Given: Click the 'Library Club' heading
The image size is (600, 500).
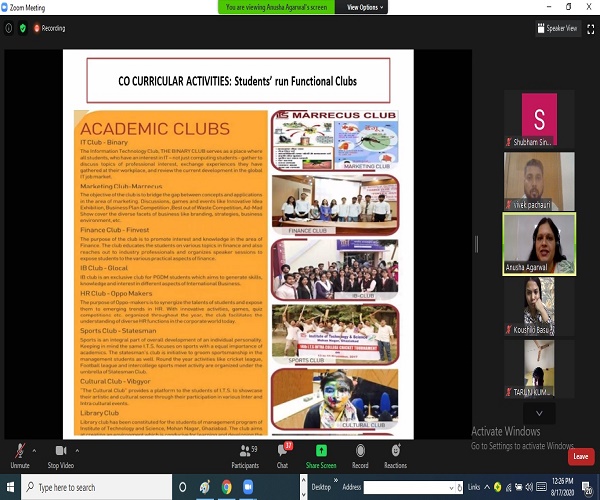Looking at the screenshot, I should 99,413.
